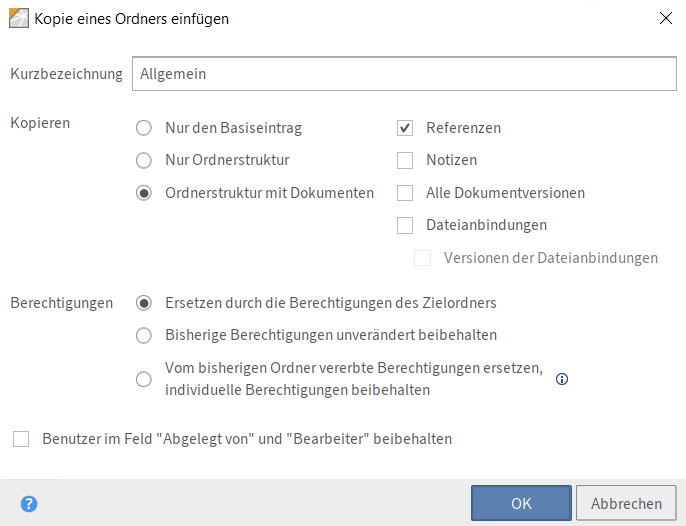Enable 'Benutzer im Feld Abgelegt von' checkbox
Viewport: 686px width, 526px height.
click(x=21, y=439)
